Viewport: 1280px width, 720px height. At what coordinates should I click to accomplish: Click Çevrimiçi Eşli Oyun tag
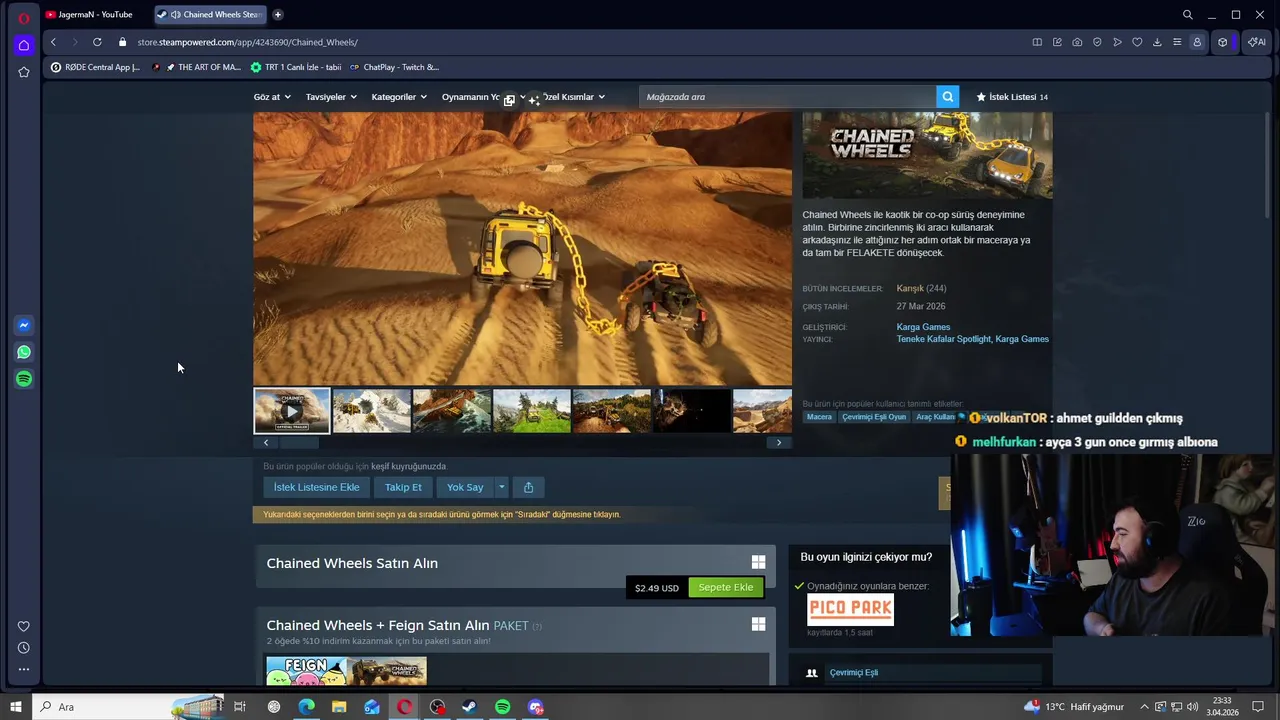[x=874, y=417]
